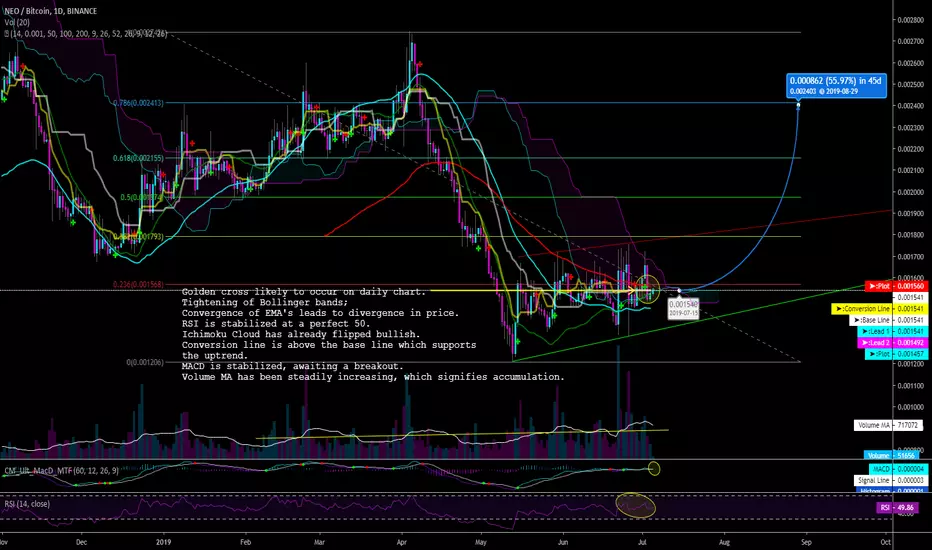Click the Sep label on time axis
Image resolution: width=932 pixels, height=550 pixels.
point(806,542)
